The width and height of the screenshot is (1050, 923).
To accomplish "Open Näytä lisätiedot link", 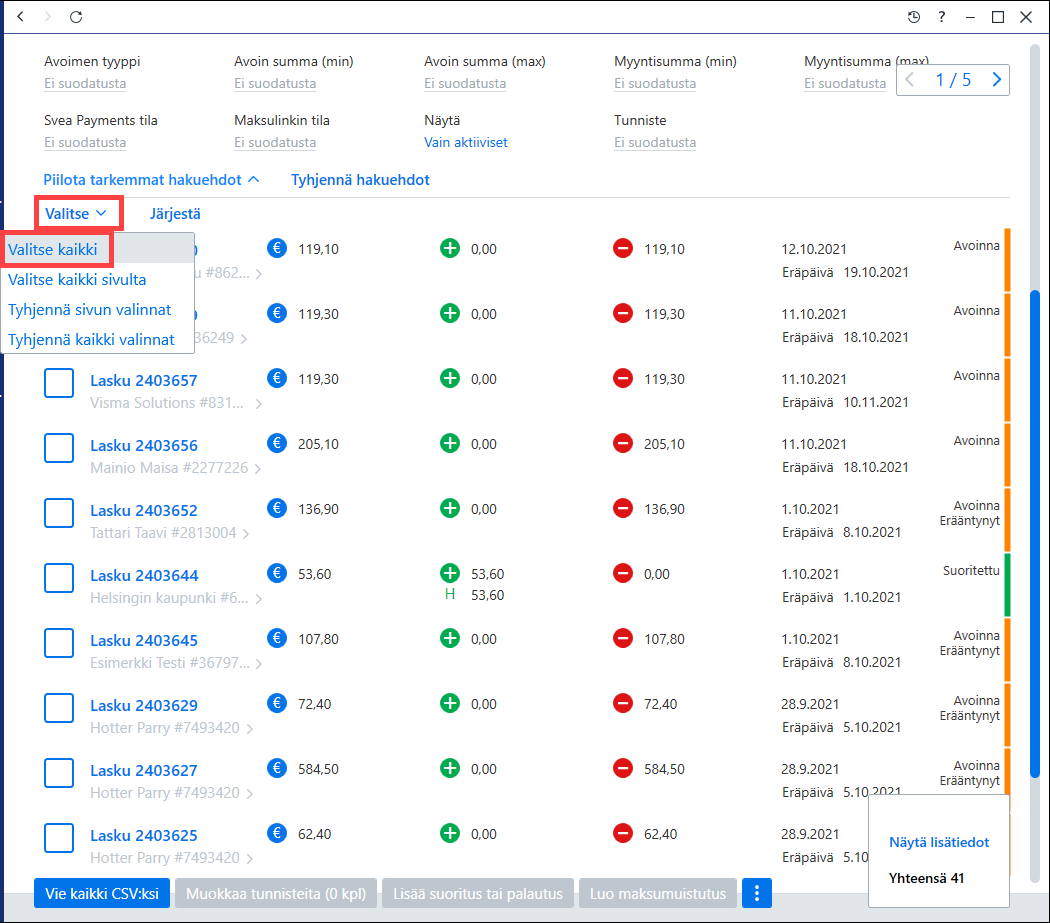I will coord(939,843).
